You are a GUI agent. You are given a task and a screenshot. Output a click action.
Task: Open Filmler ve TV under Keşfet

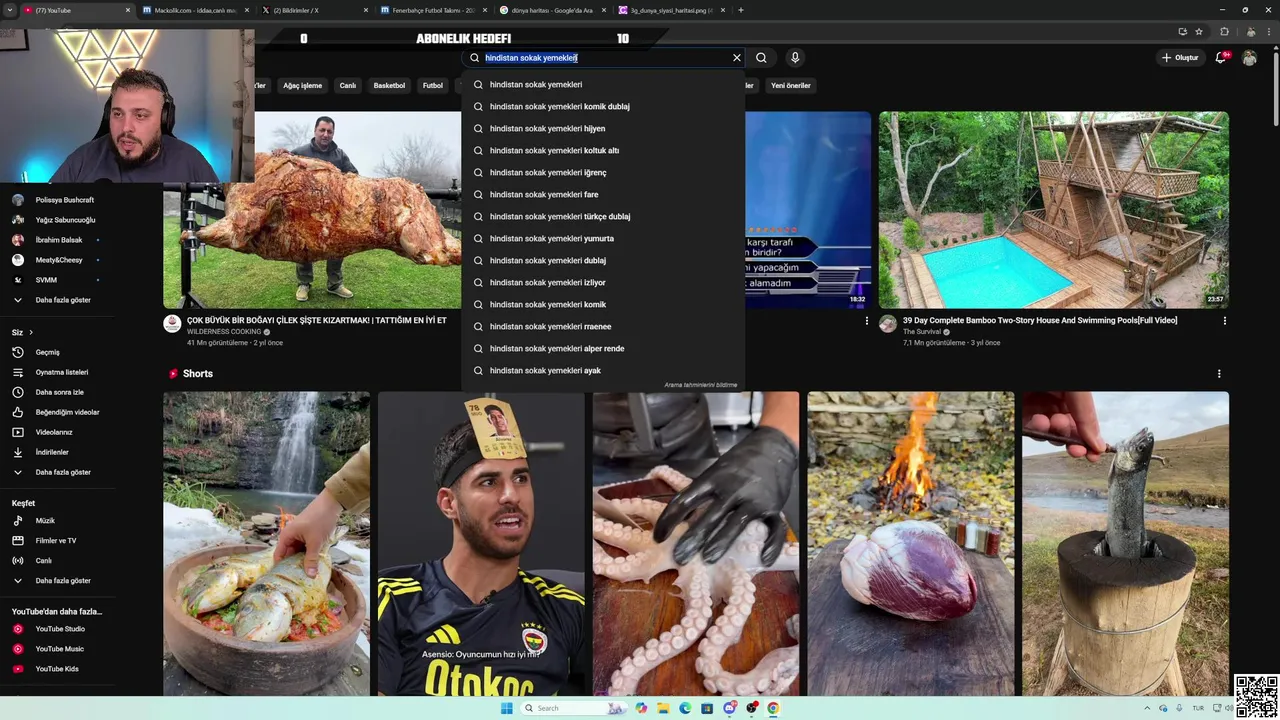[x=56, y=541]
